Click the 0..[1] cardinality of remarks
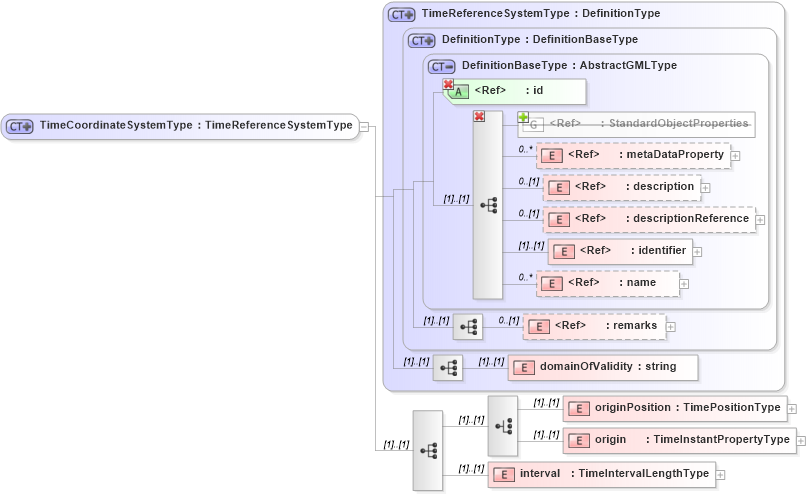This screenshot has height=495, width=806. coord(509,320)
